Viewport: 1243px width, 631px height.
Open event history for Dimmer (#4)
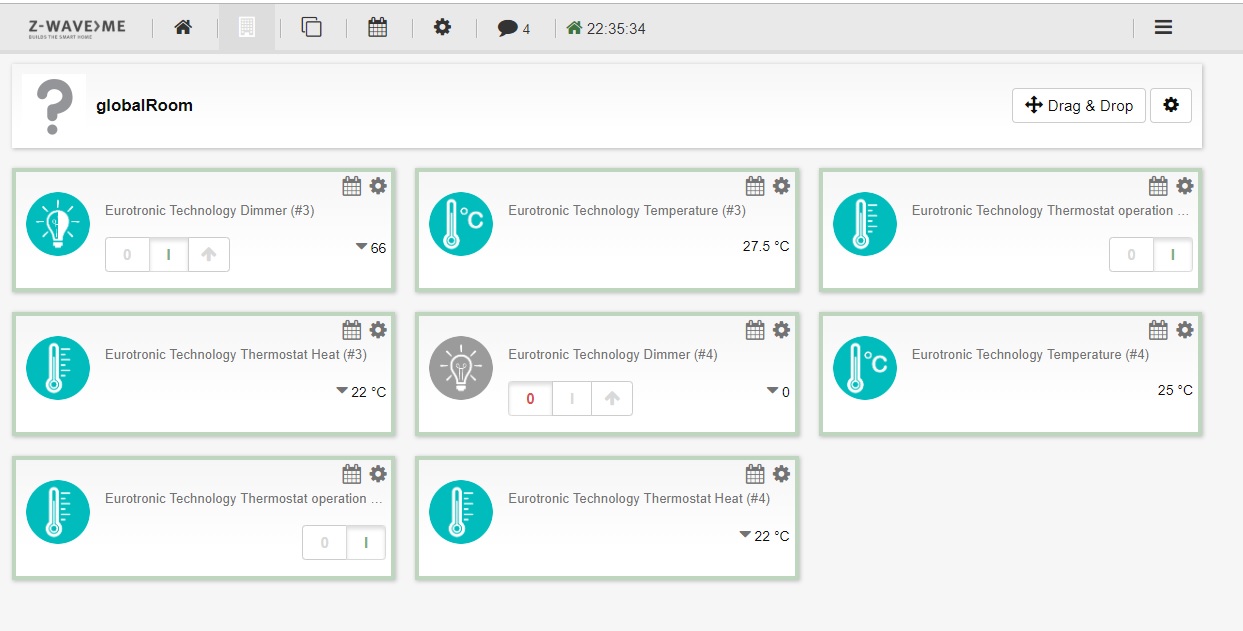(x=755, y=330)
